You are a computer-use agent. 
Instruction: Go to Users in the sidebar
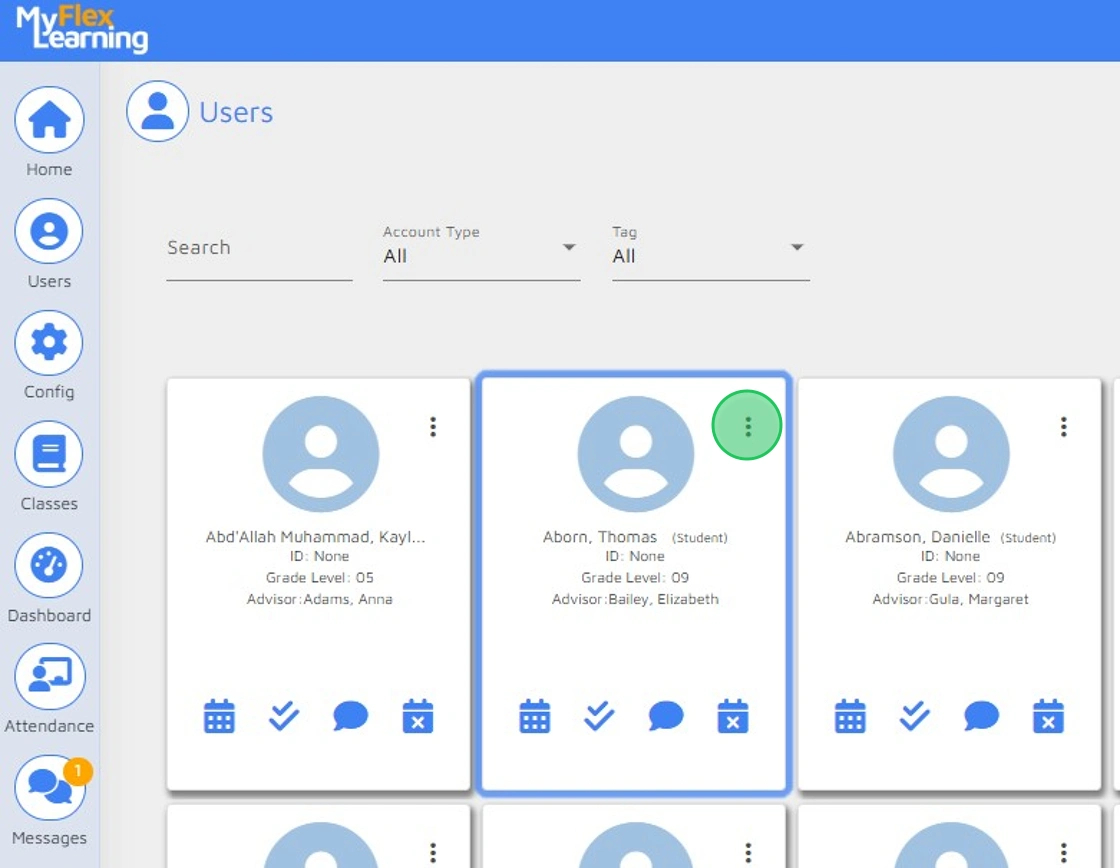coord(49,231)
